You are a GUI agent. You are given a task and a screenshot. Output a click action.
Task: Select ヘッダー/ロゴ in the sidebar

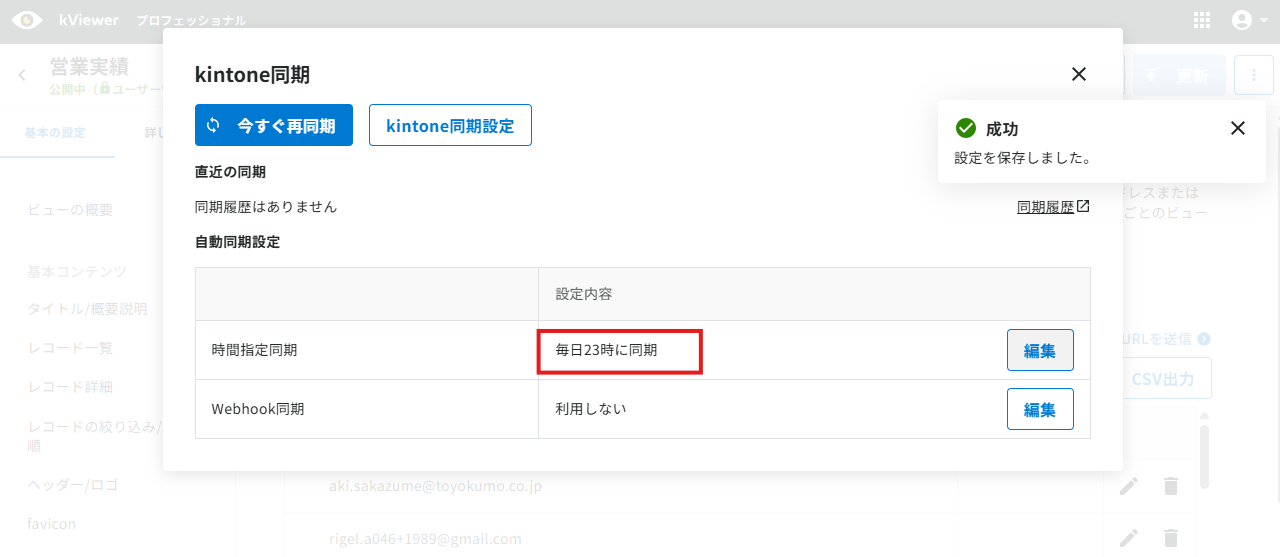pos(72,485)
